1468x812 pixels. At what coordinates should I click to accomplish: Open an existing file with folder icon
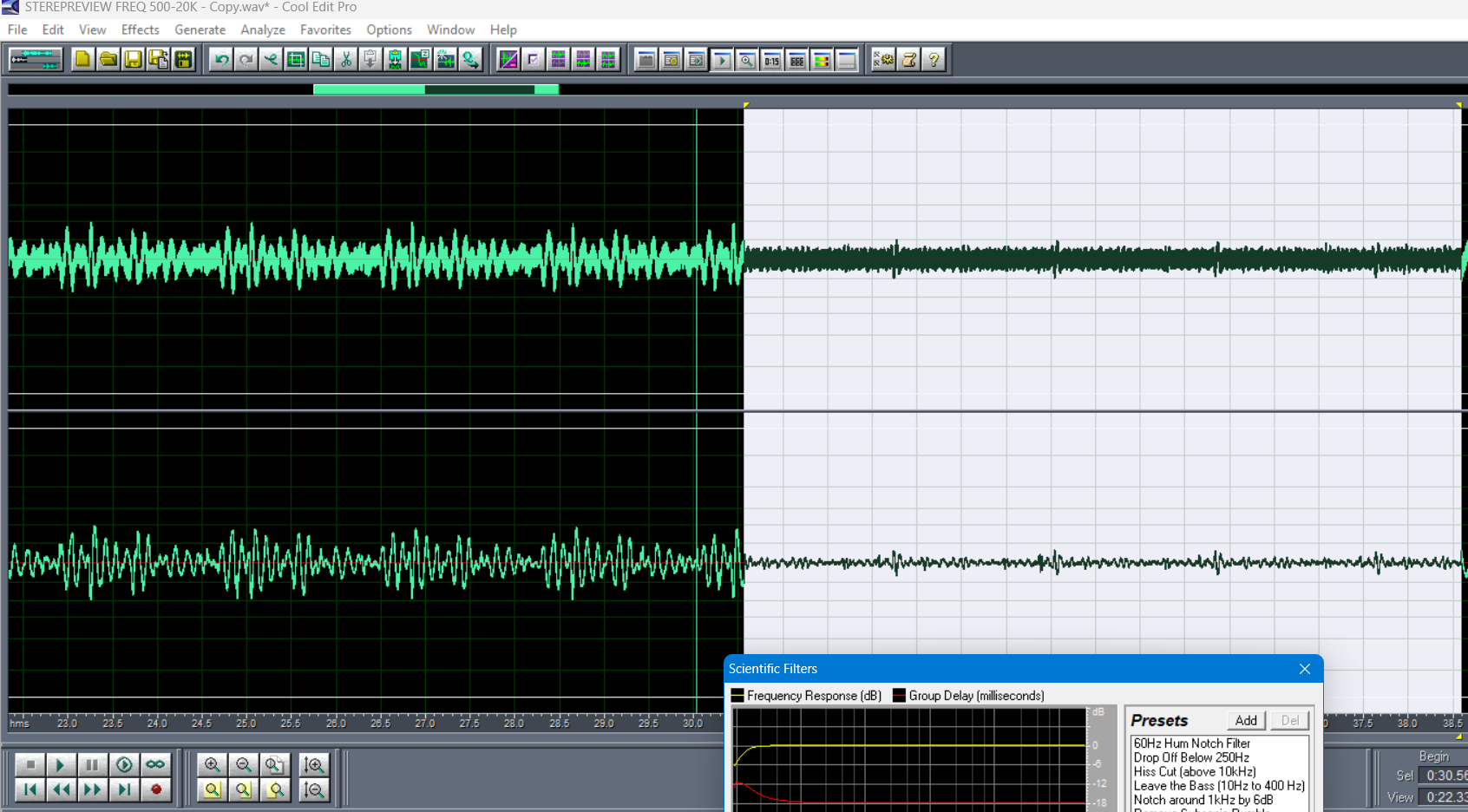coord(108,60)
